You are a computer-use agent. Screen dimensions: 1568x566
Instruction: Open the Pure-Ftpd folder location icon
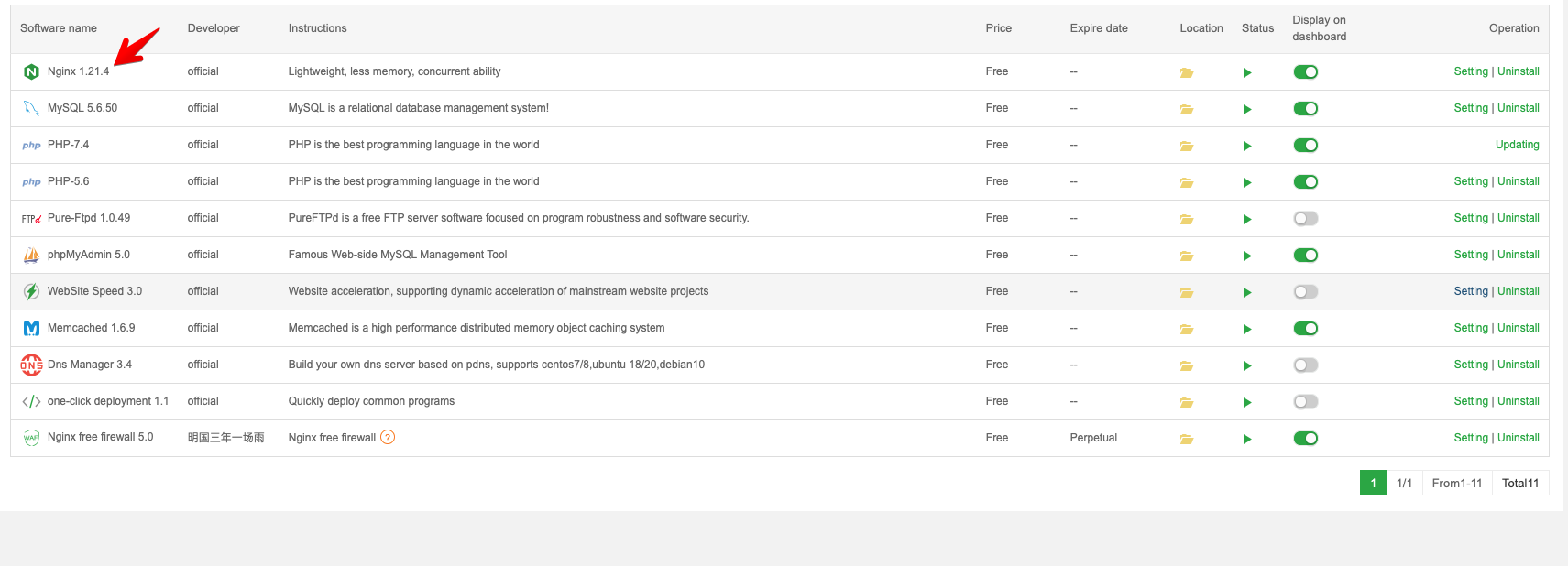point(1186,219)
